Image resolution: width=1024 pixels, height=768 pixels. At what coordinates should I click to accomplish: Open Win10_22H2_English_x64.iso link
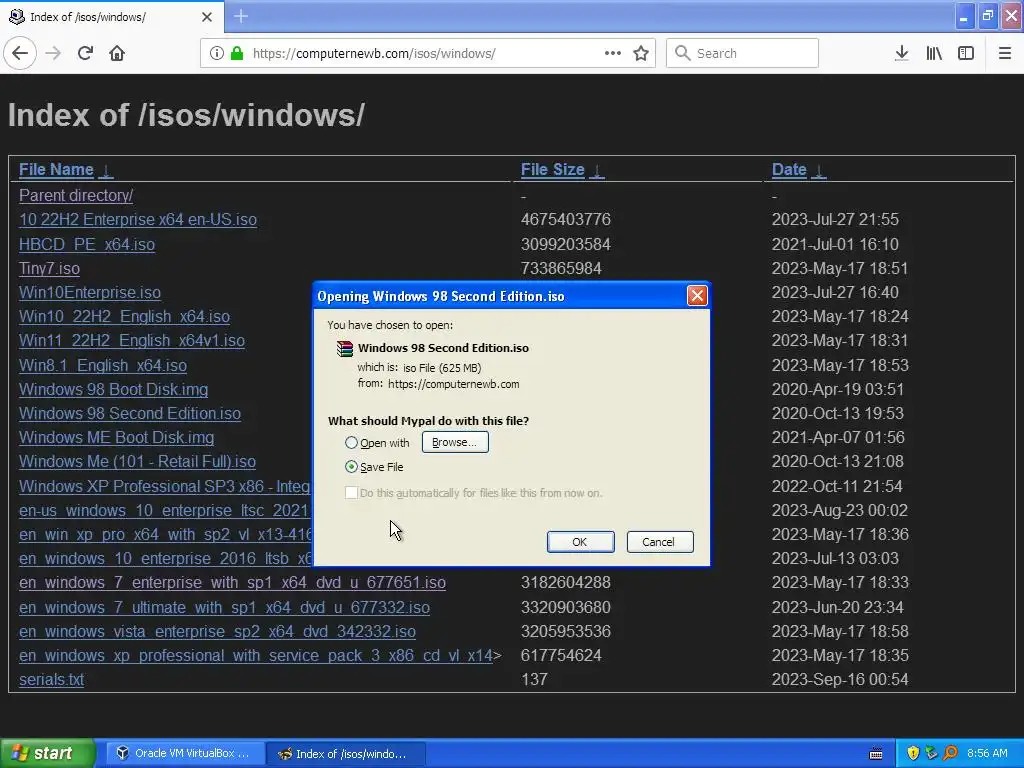(x=124, y=316)
